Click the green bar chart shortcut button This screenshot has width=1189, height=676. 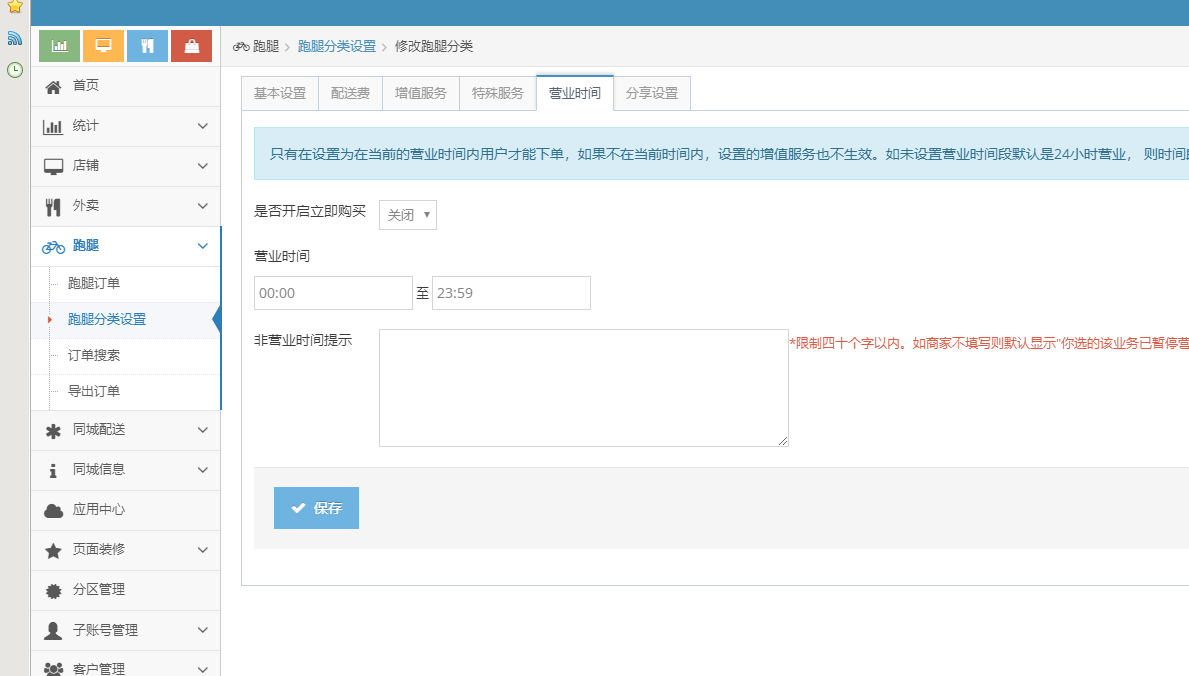(x=59, y=46)
